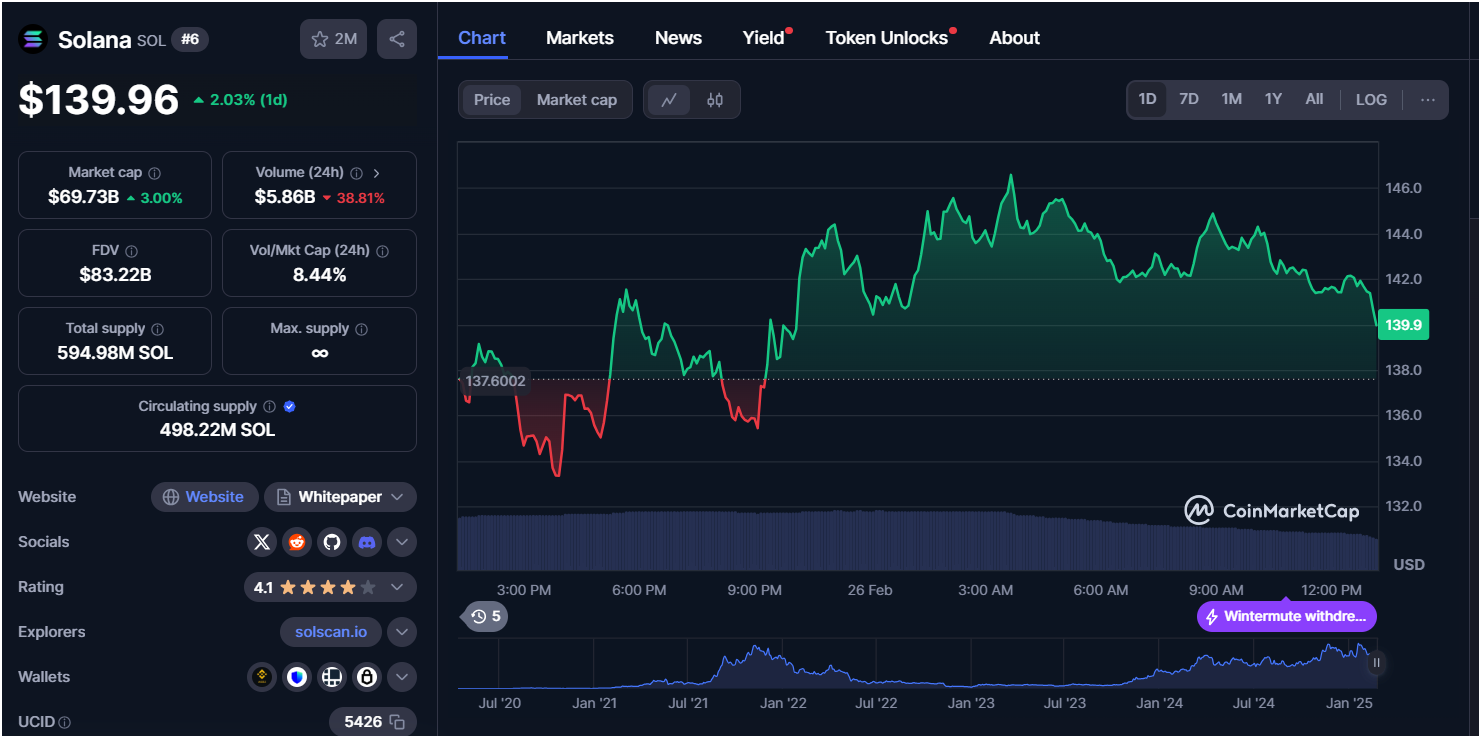The image size is (1481, 738).
Task: Click the verified badge next to Circulating supply
Action: point(290,407)
